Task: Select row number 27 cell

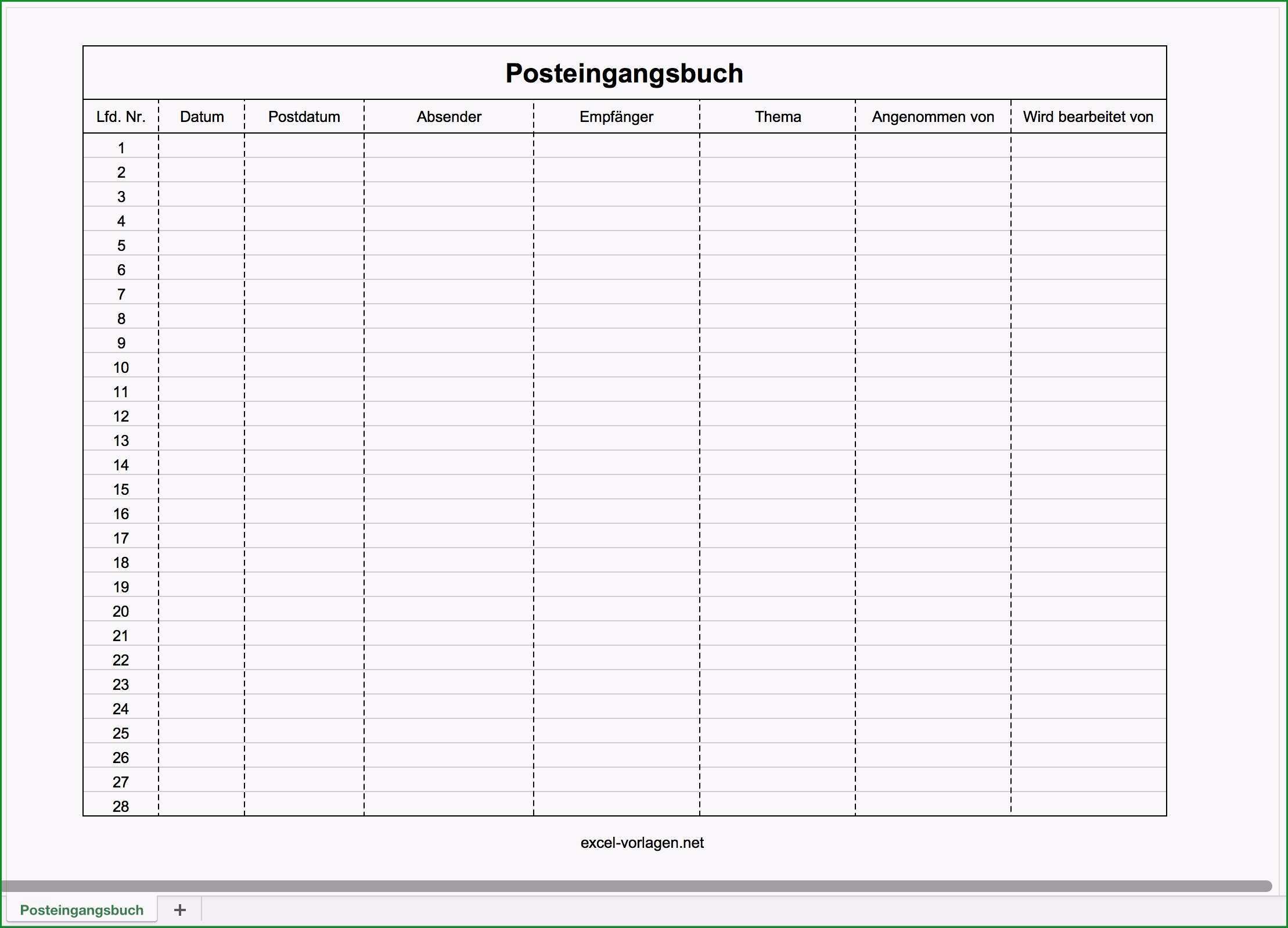Action: click(x=121, y=780)
